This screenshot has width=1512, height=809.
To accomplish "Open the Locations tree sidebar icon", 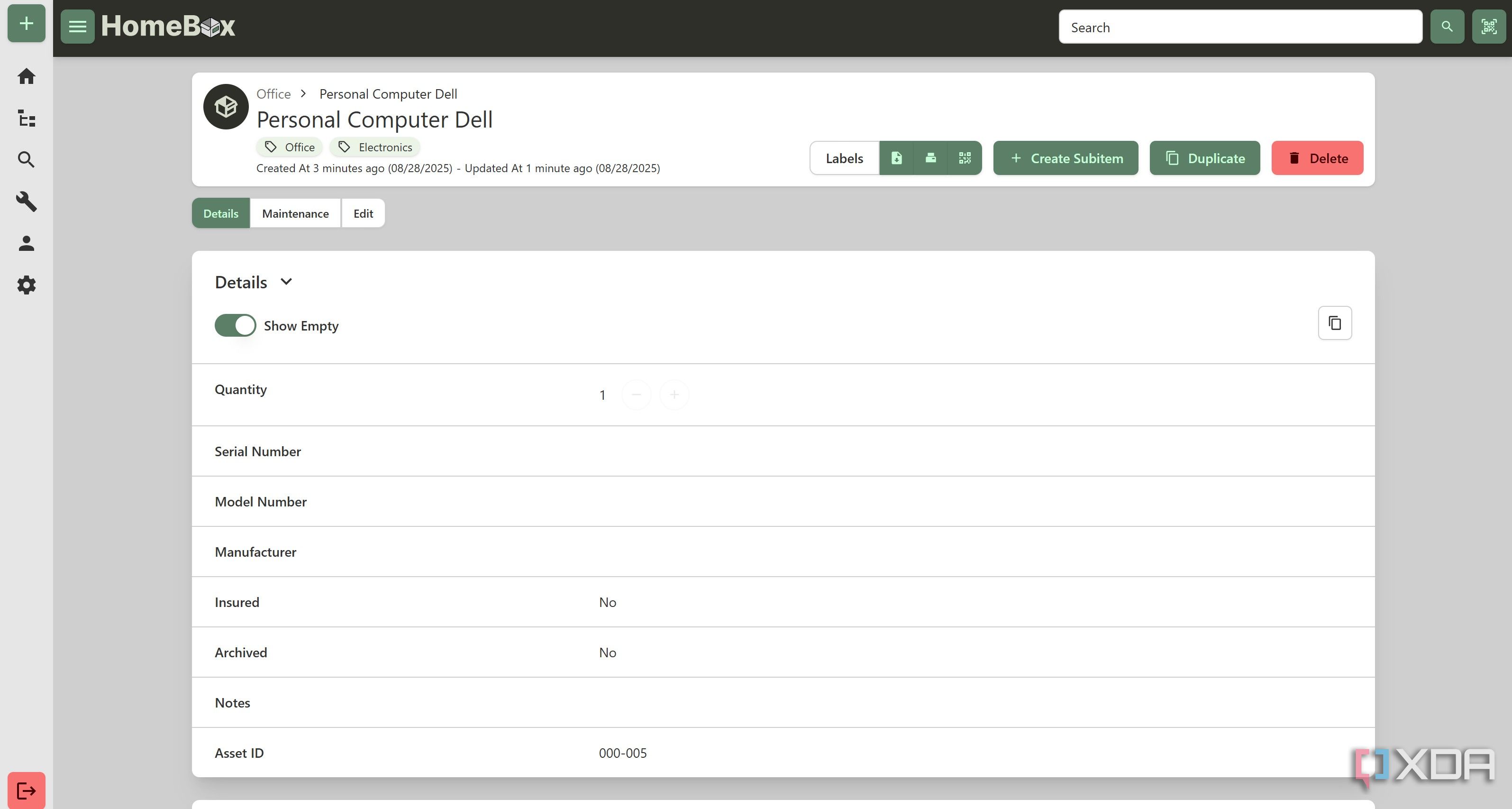I will coord(27,118).
